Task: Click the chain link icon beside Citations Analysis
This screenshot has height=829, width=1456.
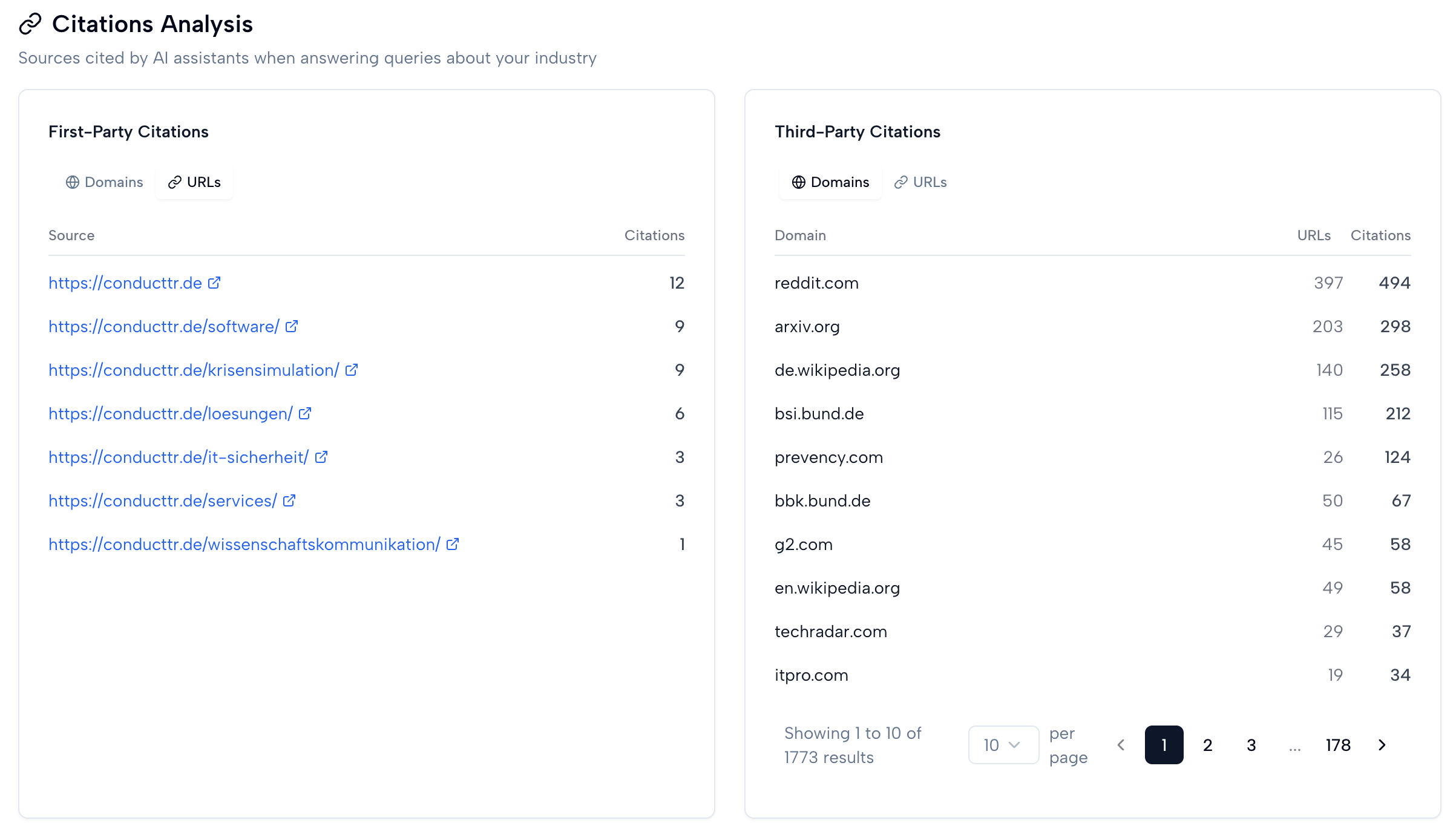Action: pyautogui.click(x=30, y=24)
